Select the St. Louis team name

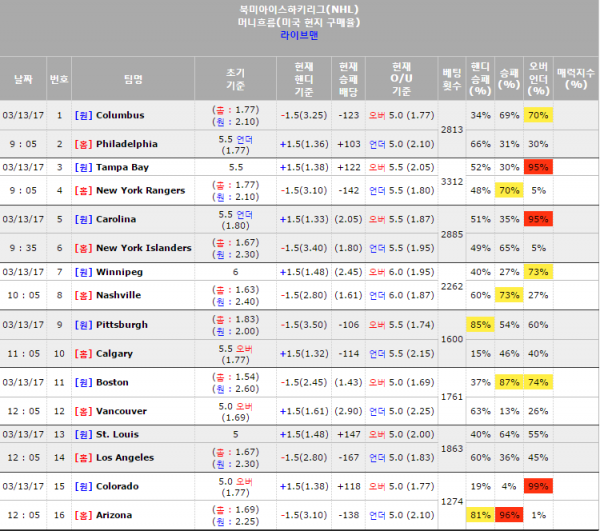click(x=117, y=435)
